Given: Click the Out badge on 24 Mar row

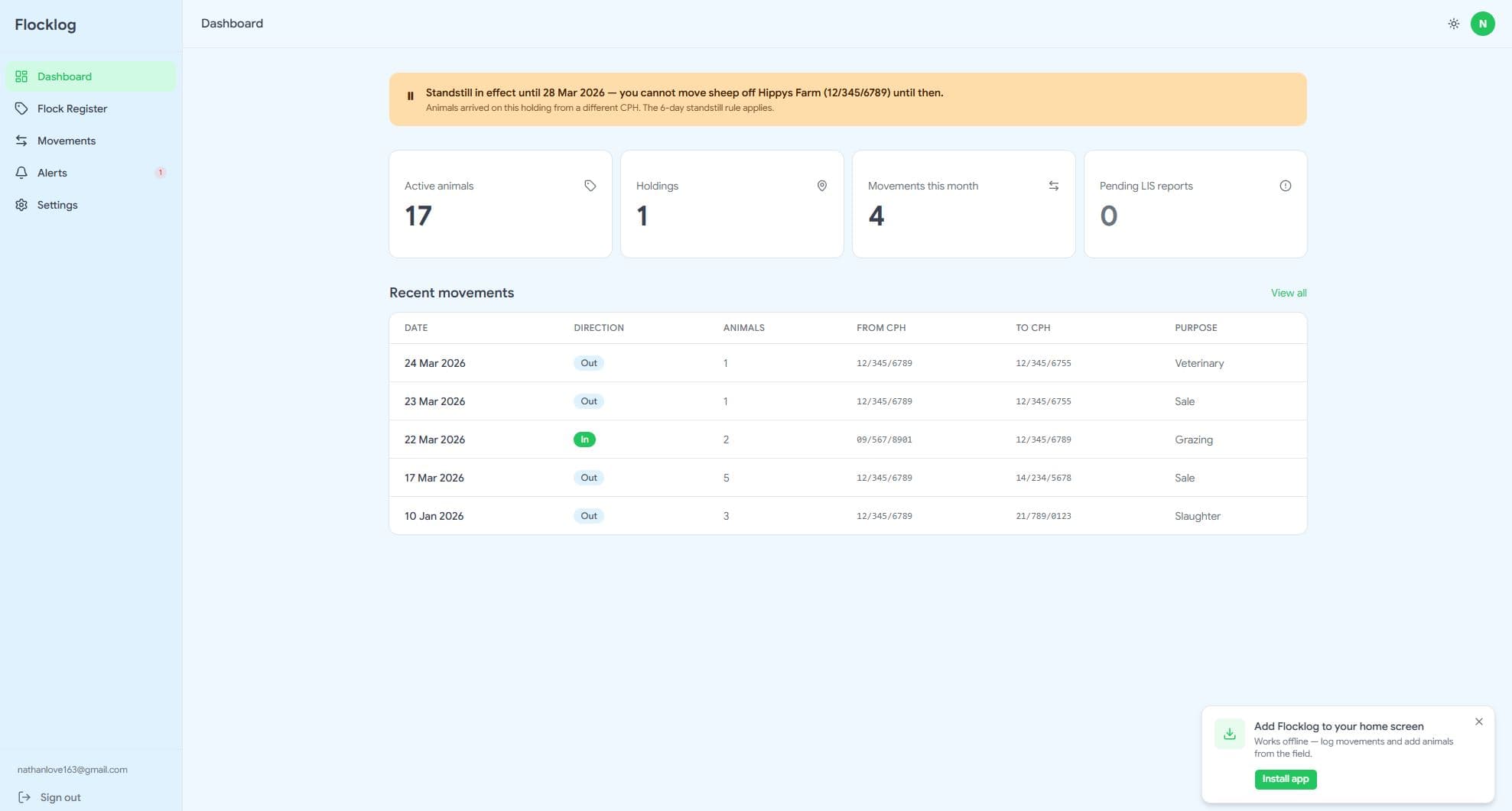Looking at the screenshot, I should (589, 363).
